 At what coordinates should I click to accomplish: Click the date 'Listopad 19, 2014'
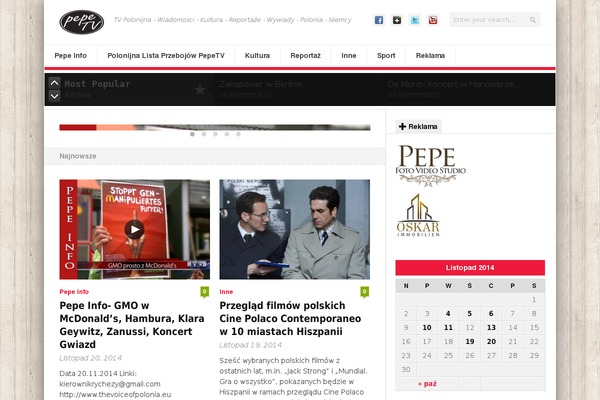pos(250,345)
